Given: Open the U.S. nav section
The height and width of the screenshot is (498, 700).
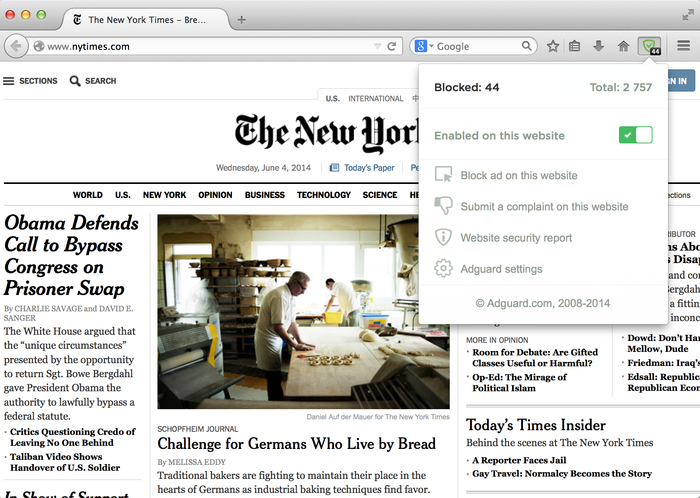Looking at the screenshot, I should (122, 195).
